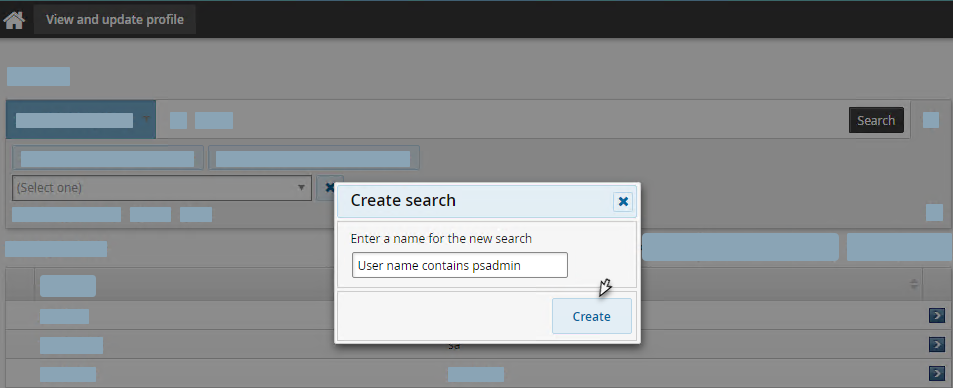Click the dark Search button

point(876,120)
